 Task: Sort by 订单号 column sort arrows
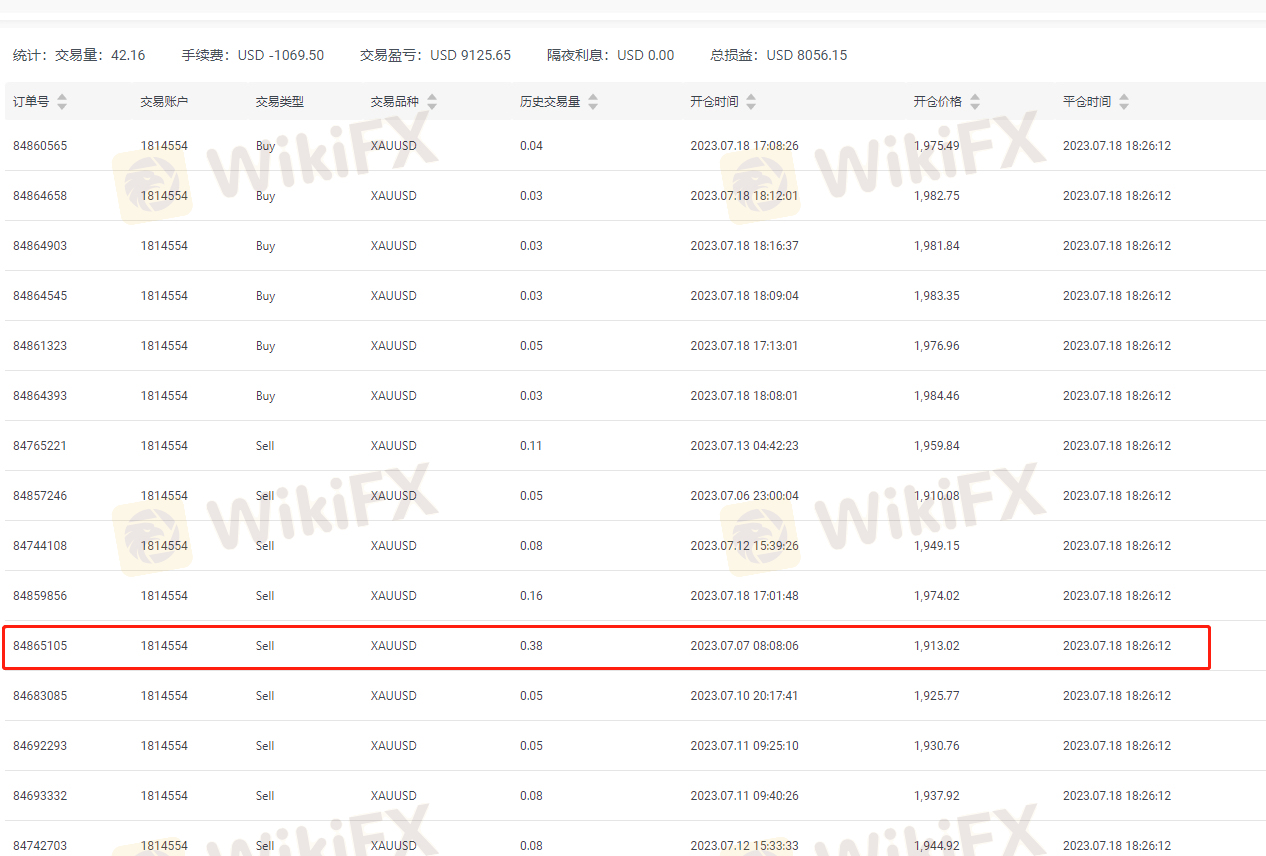click(x=62, y=102)
